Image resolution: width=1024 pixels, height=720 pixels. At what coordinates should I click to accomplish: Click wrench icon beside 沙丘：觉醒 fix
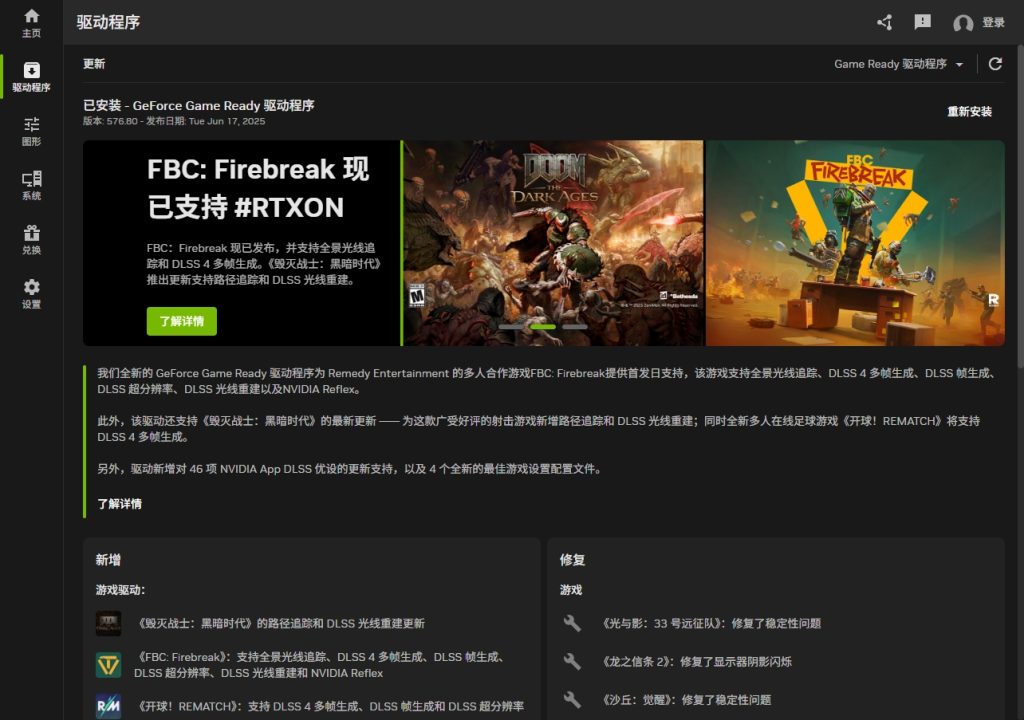(572, 700)
